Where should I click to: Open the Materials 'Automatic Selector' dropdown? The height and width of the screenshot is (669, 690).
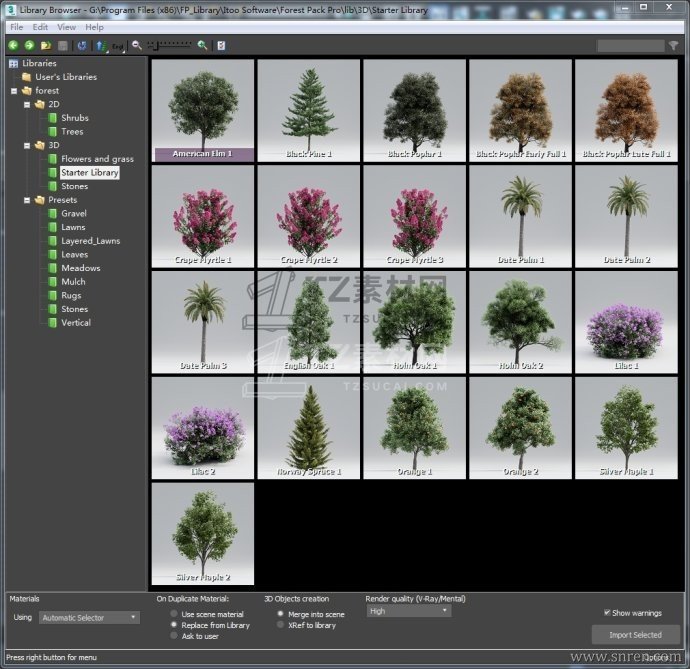tap(89, 618)
